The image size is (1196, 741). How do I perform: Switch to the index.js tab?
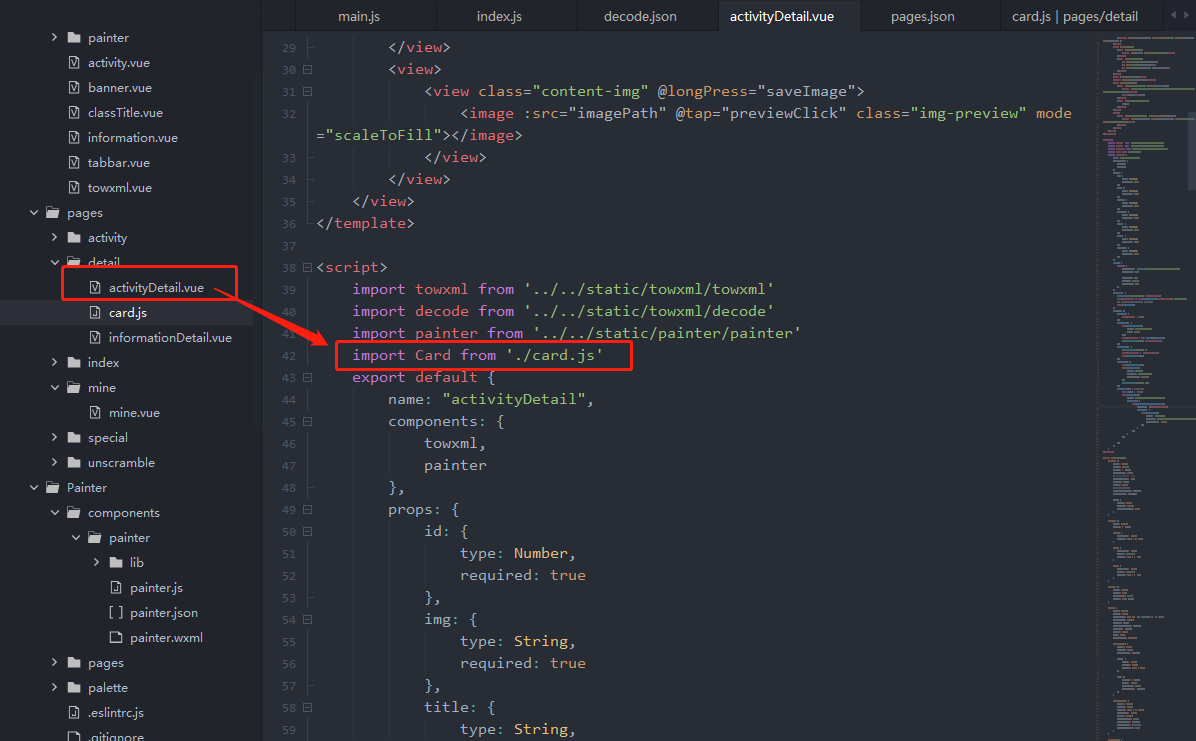[x=499, y=16]
